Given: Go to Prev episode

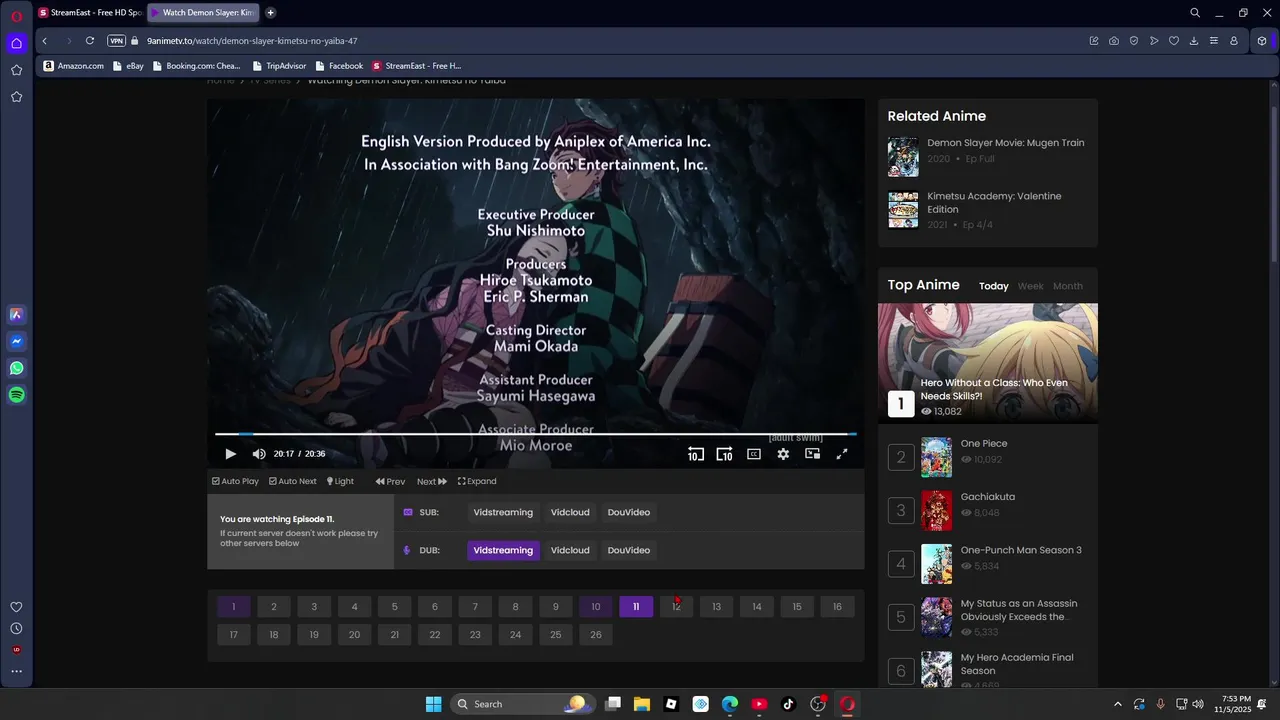Looking at the screenshot, I should (390, 481).
